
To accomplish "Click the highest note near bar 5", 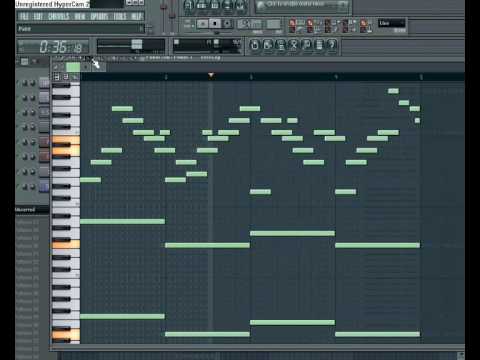I will (x=393, y=91).
